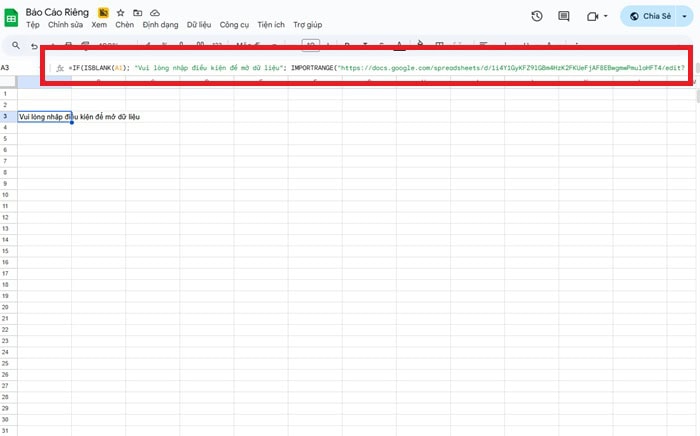
Task: Click the search magnifier in toolbar
Action: click(x=17, y=45)
